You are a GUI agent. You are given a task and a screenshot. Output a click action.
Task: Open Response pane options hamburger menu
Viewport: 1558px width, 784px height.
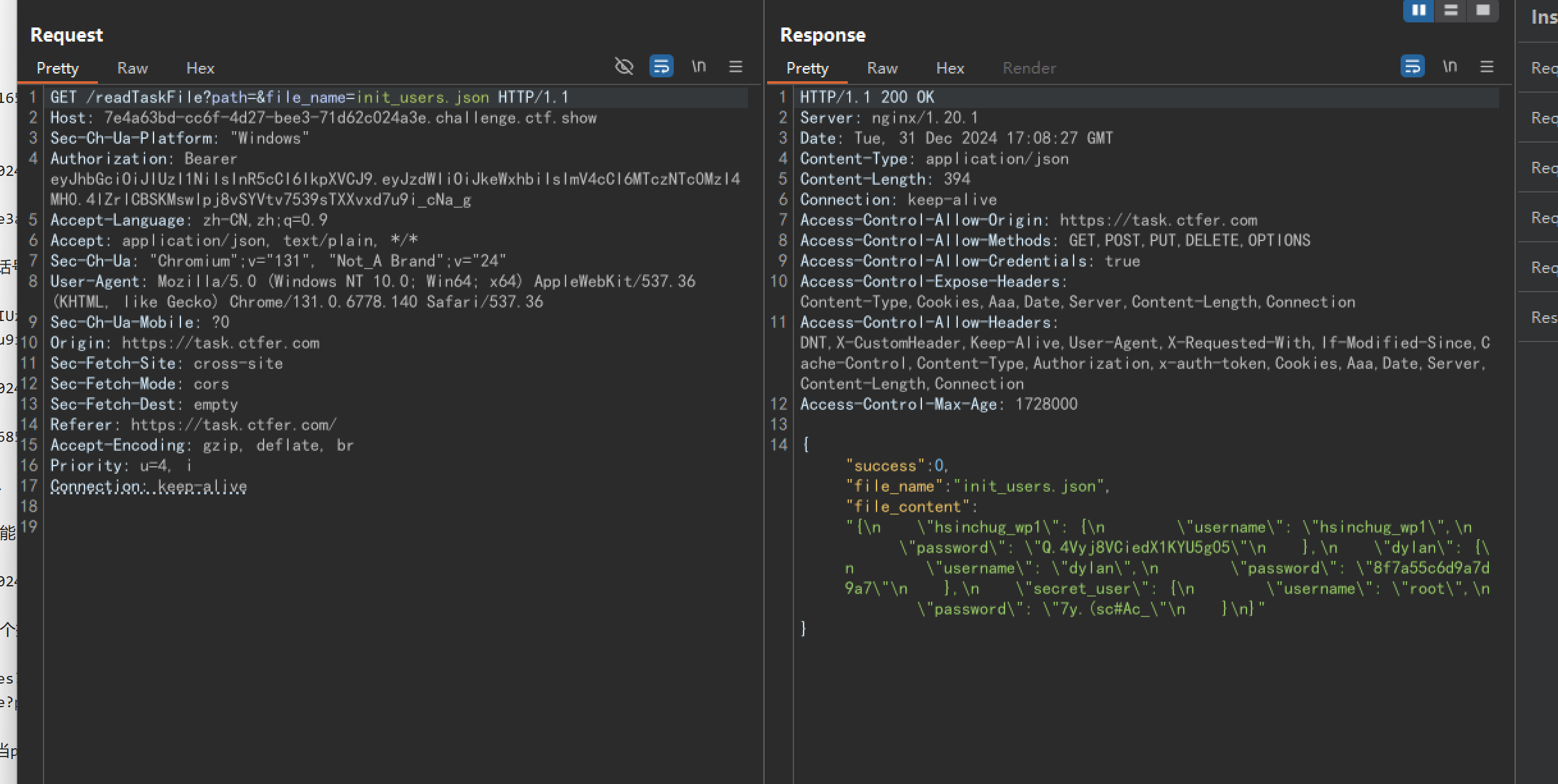pyautogui.click(x=1487, y=67)
